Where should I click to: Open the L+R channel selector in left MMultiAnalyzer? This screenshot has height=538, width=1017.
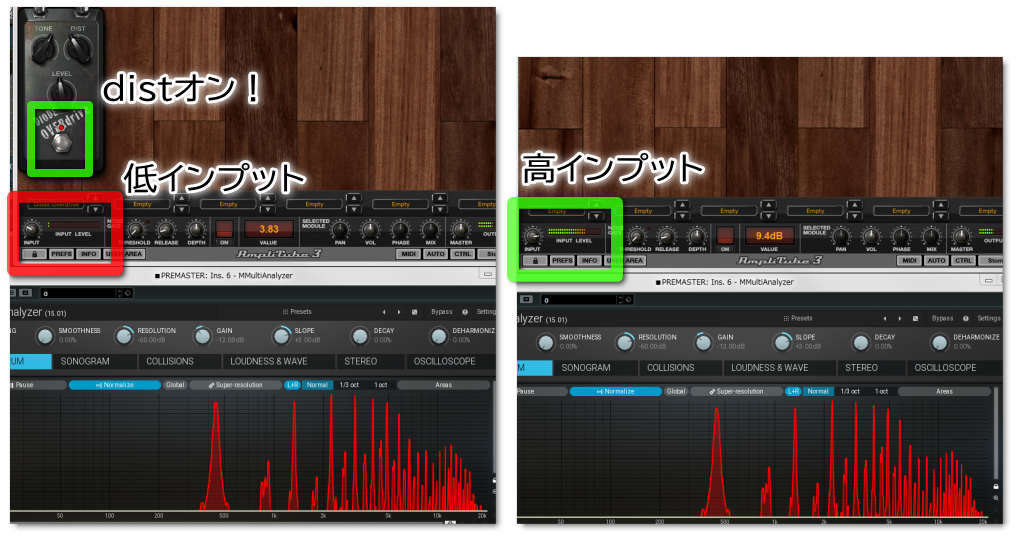[293, 385]
